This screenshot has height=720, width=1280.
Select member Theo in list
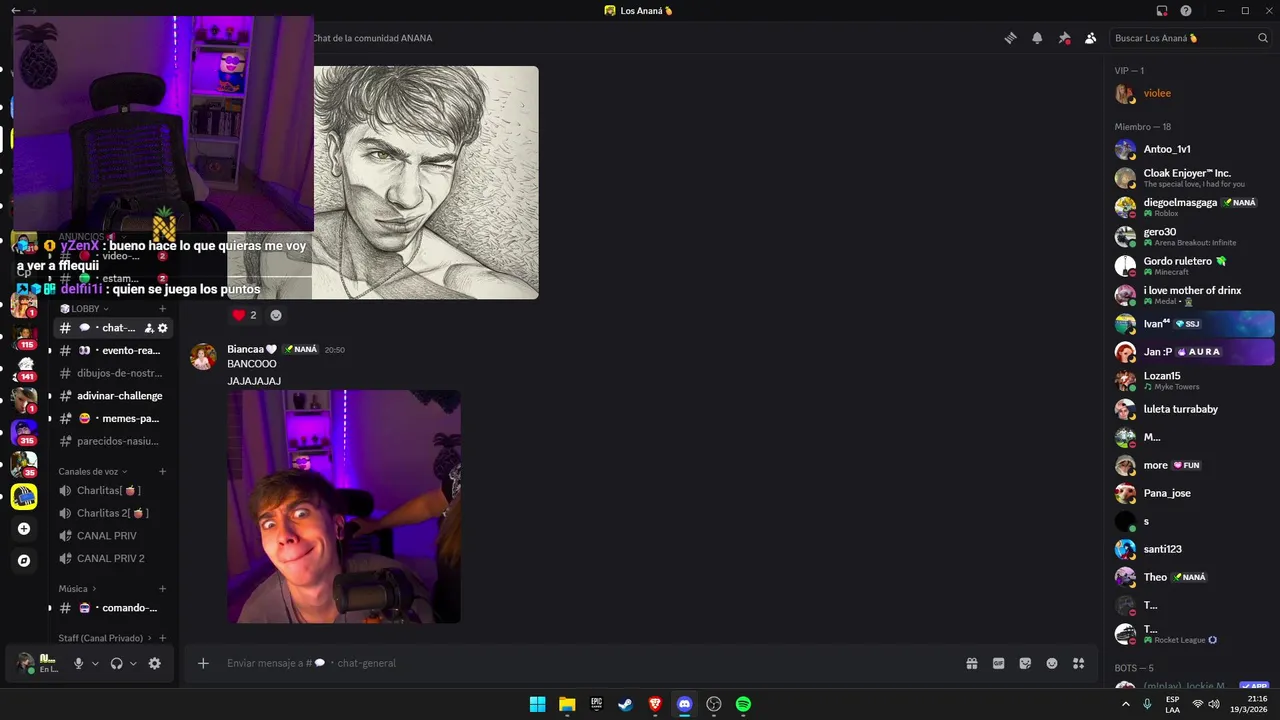tap(1193, 577)
